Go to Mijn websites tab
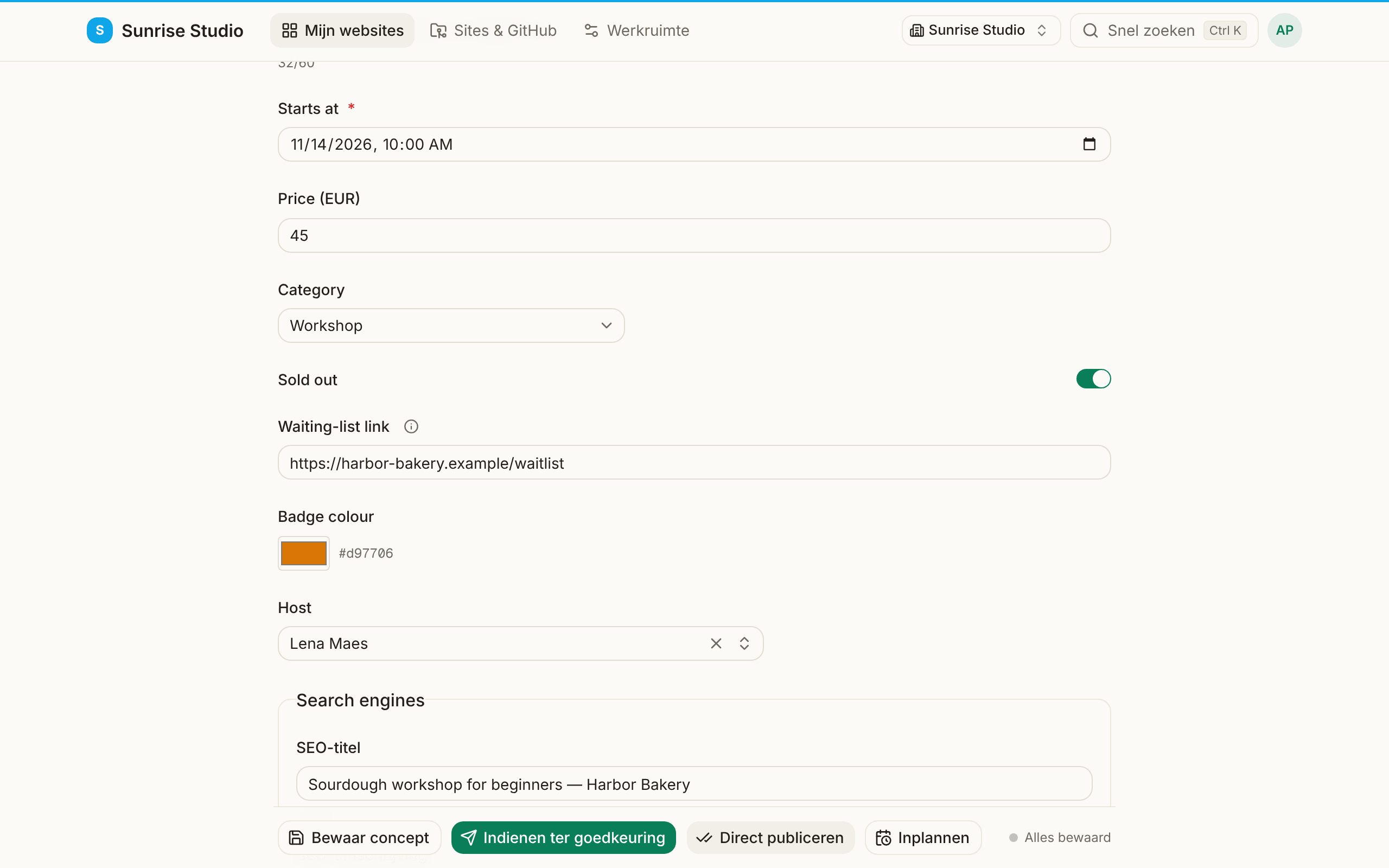 [x=343, y=30]
